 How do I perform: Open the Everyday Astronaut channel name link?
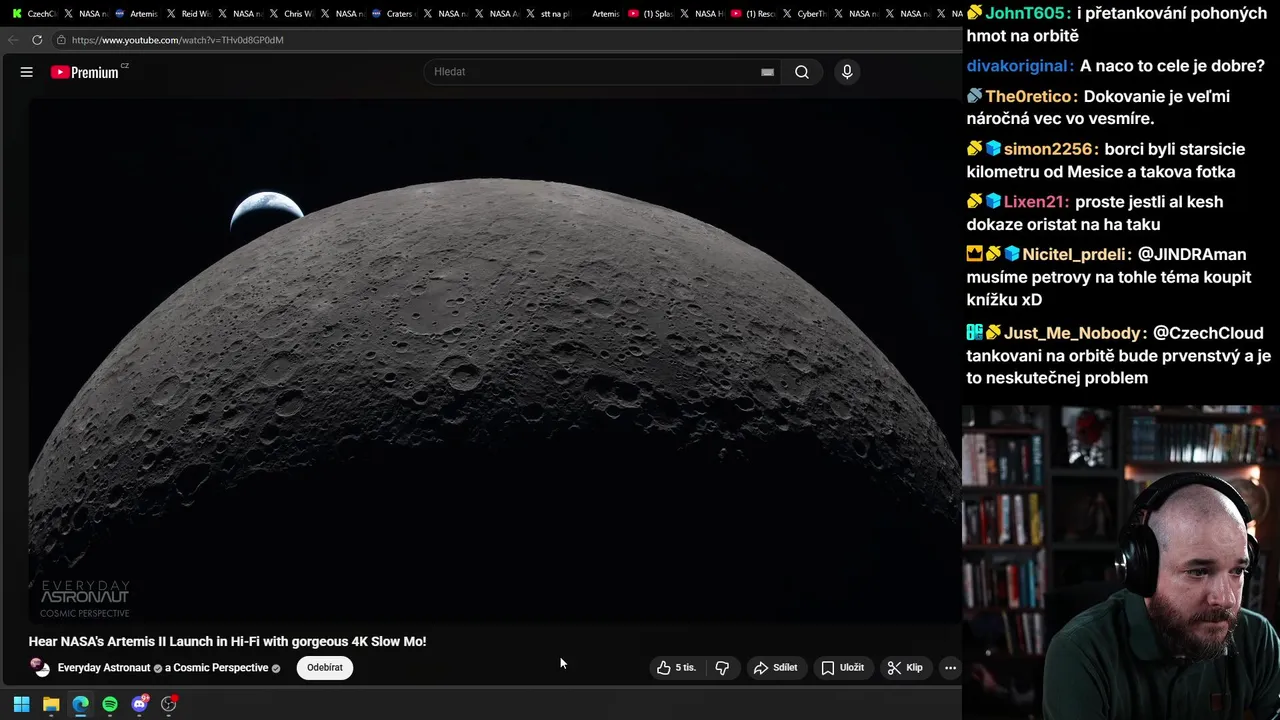[104, 668]
